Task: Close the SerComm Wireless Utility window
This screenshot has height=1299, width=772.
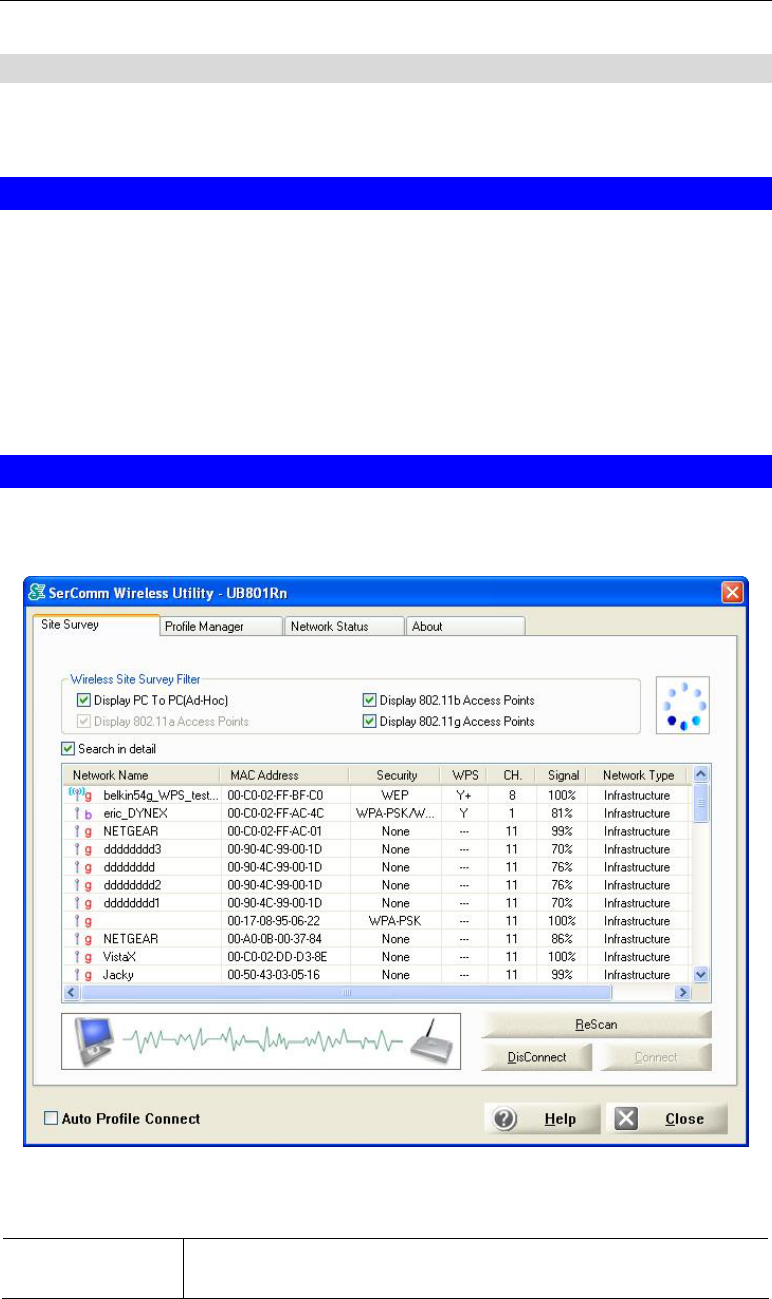Action: [732, 592]
